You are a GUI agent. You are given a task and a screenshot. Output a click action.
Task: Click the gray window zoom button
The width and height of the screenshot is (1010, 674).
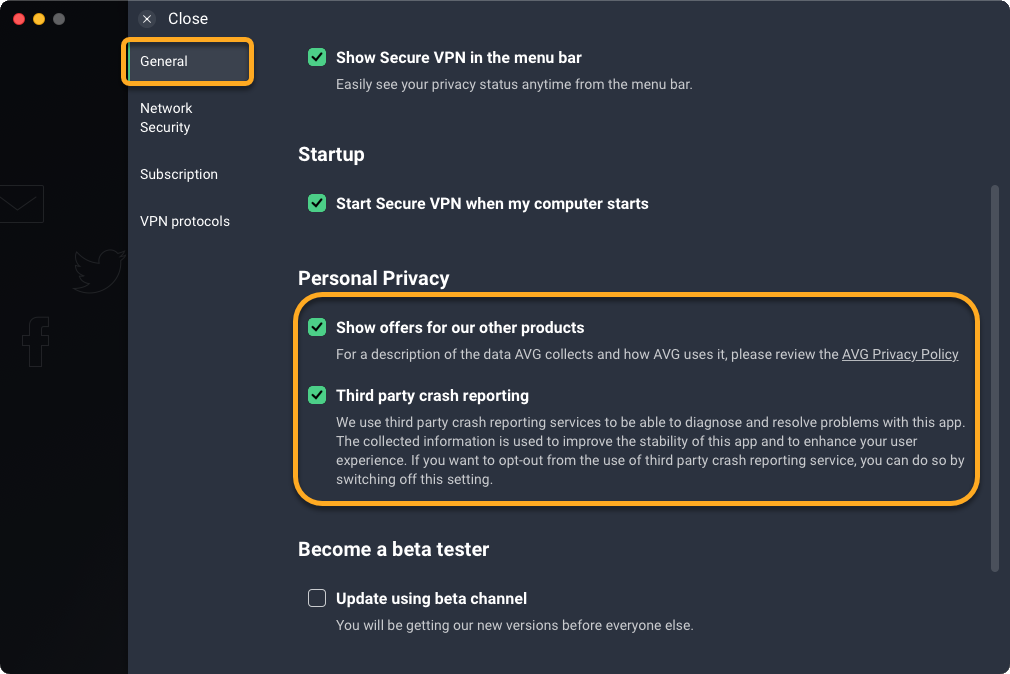tap(59, 19)
